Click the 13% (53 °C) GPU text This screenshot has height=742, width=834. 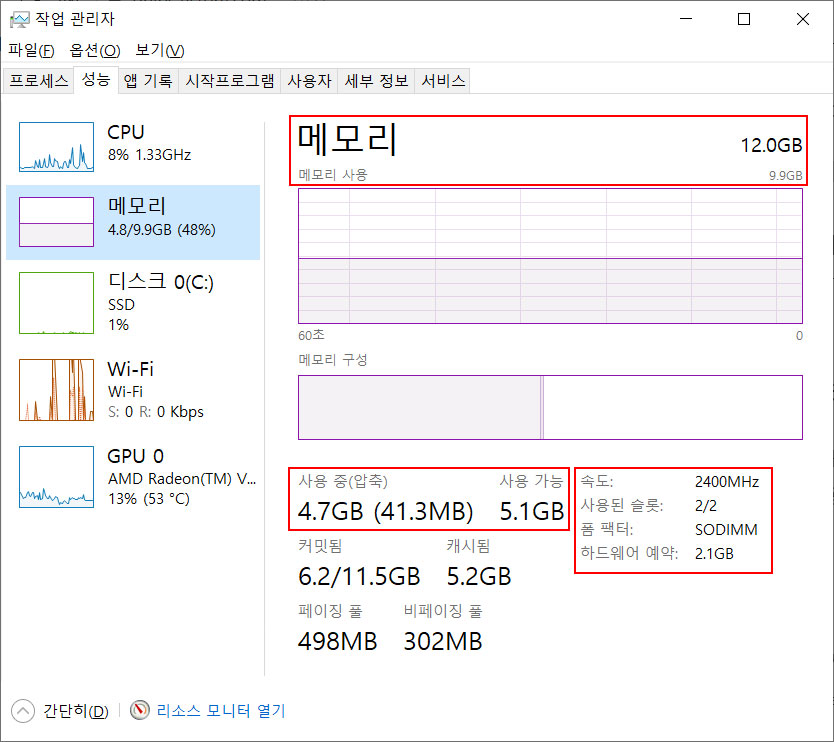pyautogui.click(x=149, y=499)
